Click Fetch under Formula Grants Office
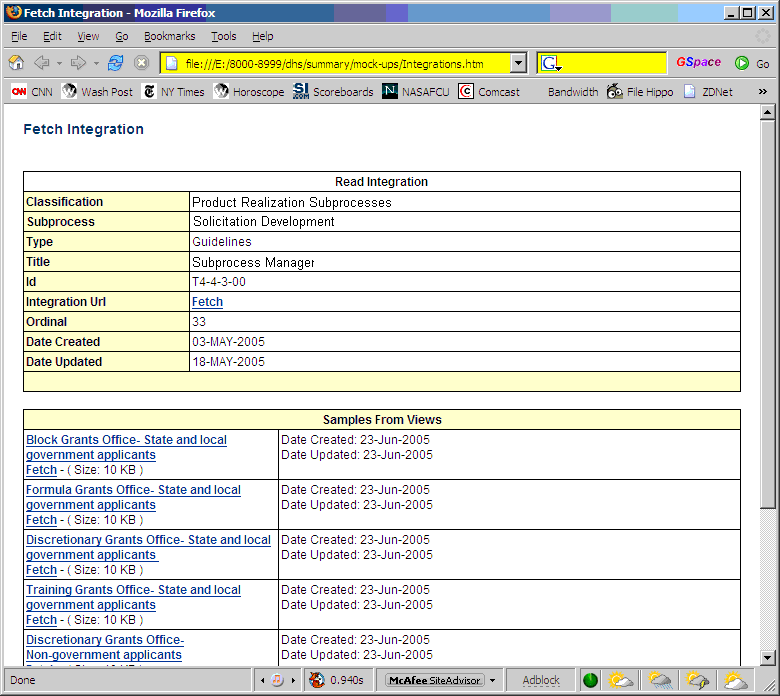Screen dimensions: 780x696 [41, 520]
